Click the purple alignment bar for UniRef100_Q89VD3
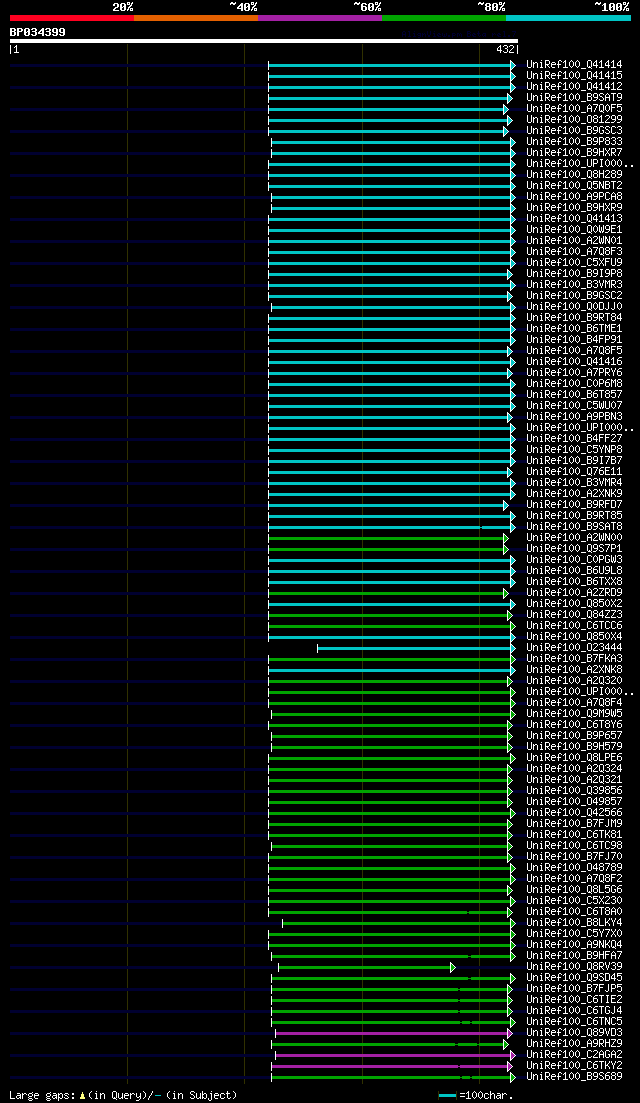Viewport: 640px width, 1103px height. tap(392, 1033)
